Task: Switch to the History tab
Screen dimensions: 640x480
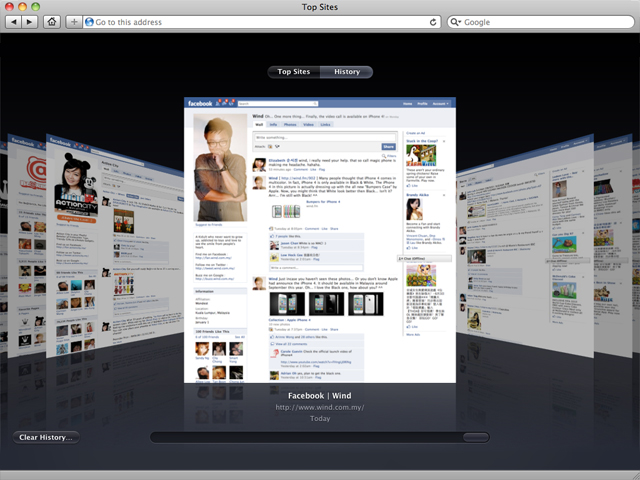Action: click(347, 72)
